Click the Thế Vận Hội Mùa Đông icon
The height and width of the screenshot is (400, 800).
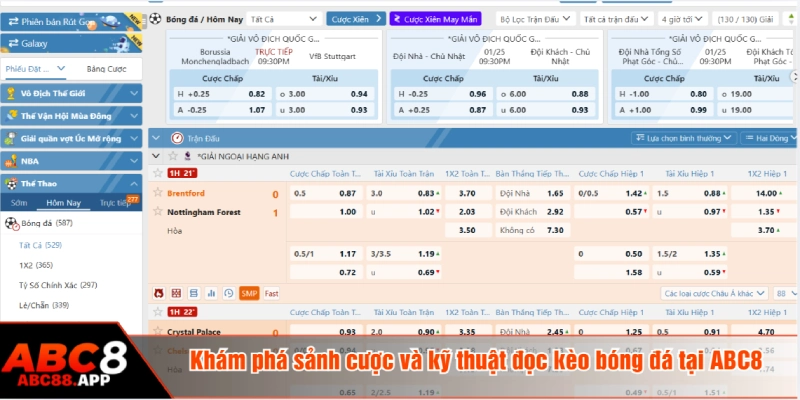click(11, 116)
